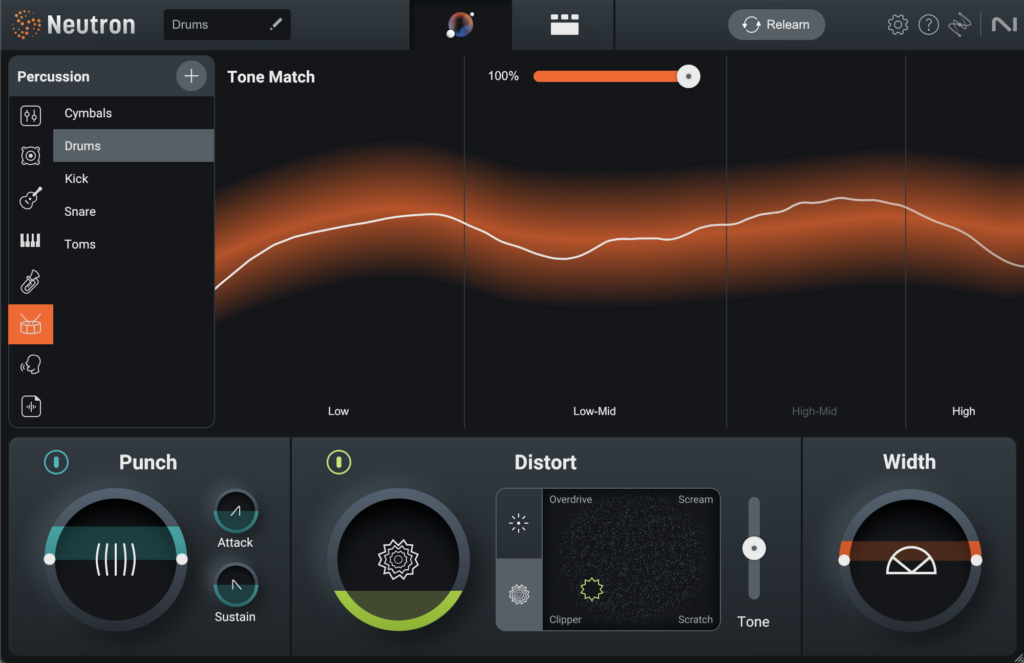Choose Drums in the Percussion list
Image resolution: width=1024 pixels, height=663 pixels.
click(x=133, y=146)
